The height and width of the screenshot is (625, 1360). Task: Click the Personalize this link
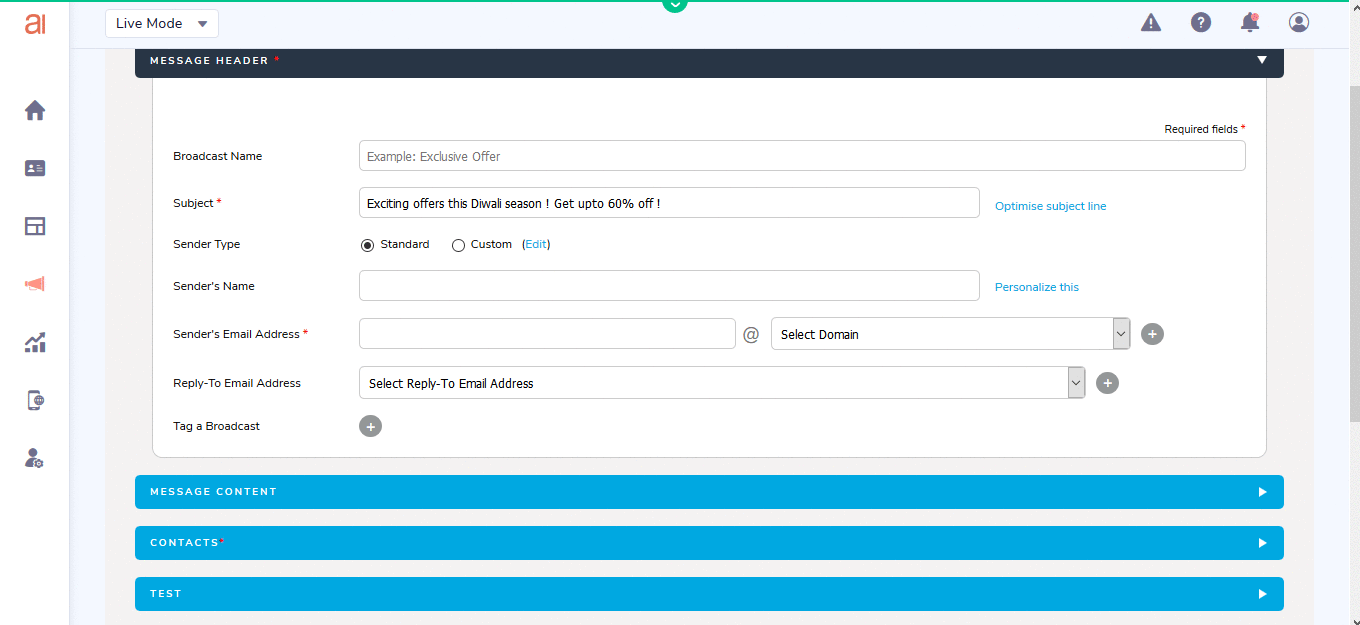1037,287
